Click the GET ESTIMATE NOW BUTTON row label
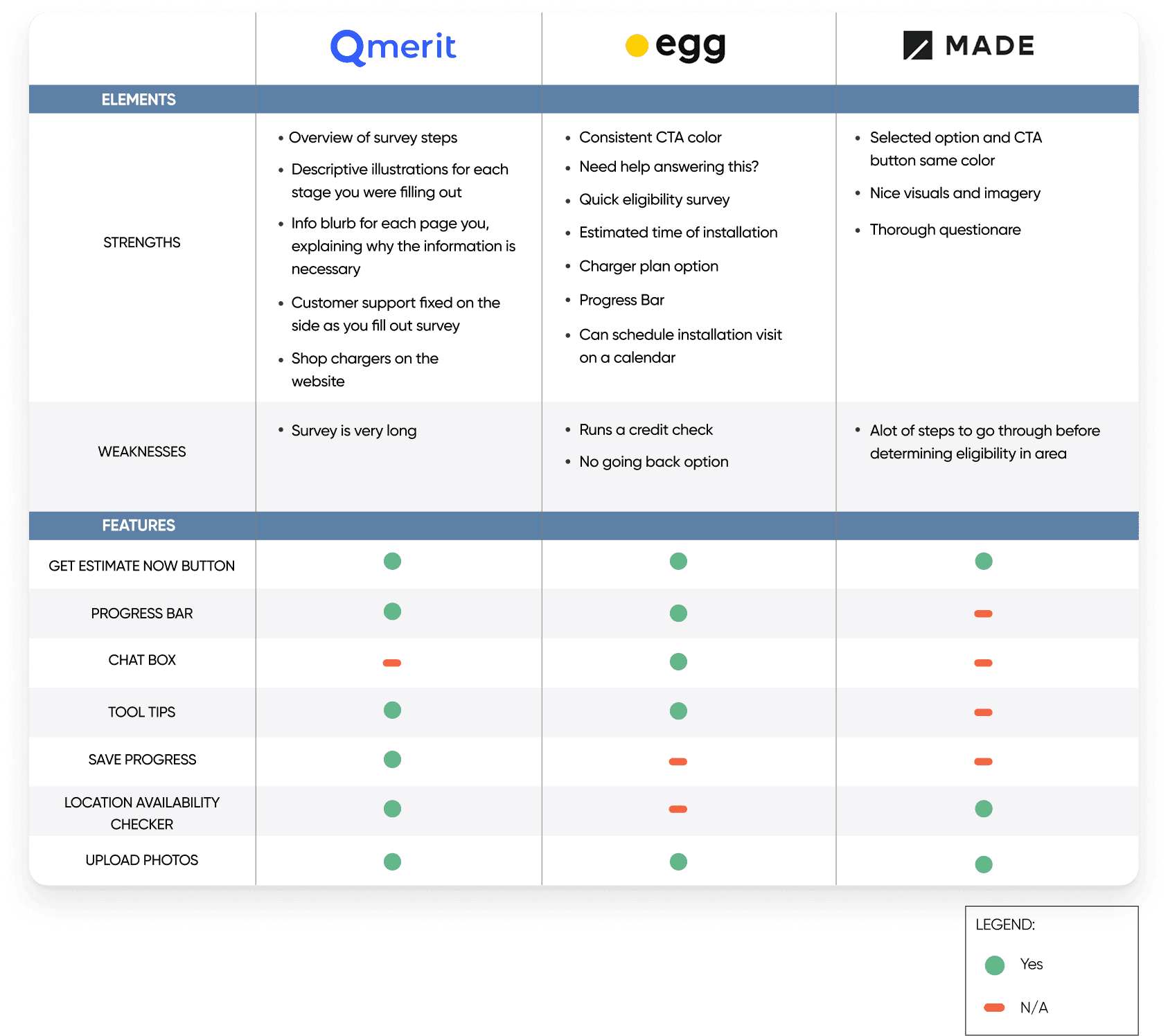Viewport: 1168px width, 1036px height. [142, 566]
